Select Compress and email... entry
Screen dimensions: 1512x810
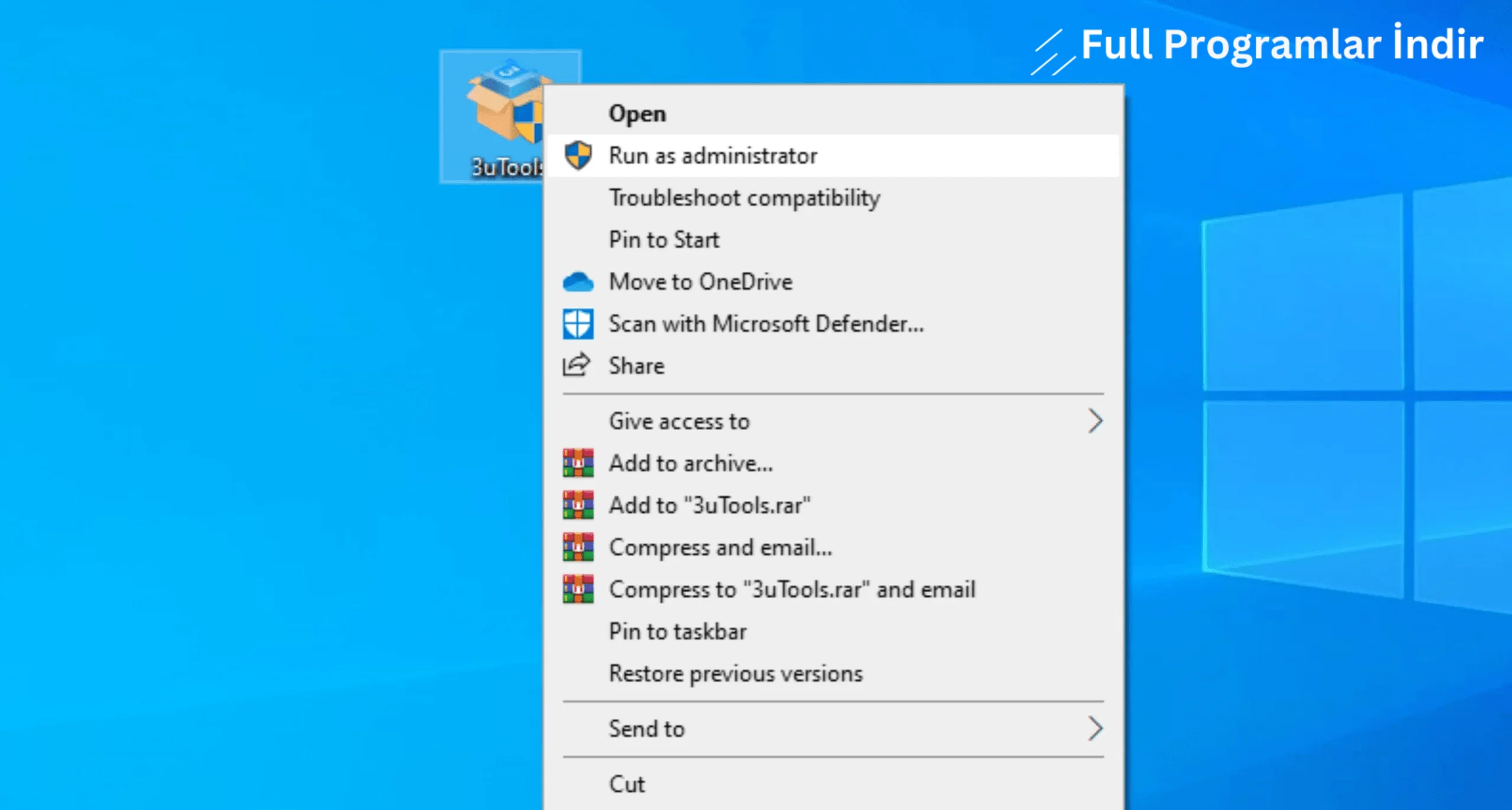(833, 547)
